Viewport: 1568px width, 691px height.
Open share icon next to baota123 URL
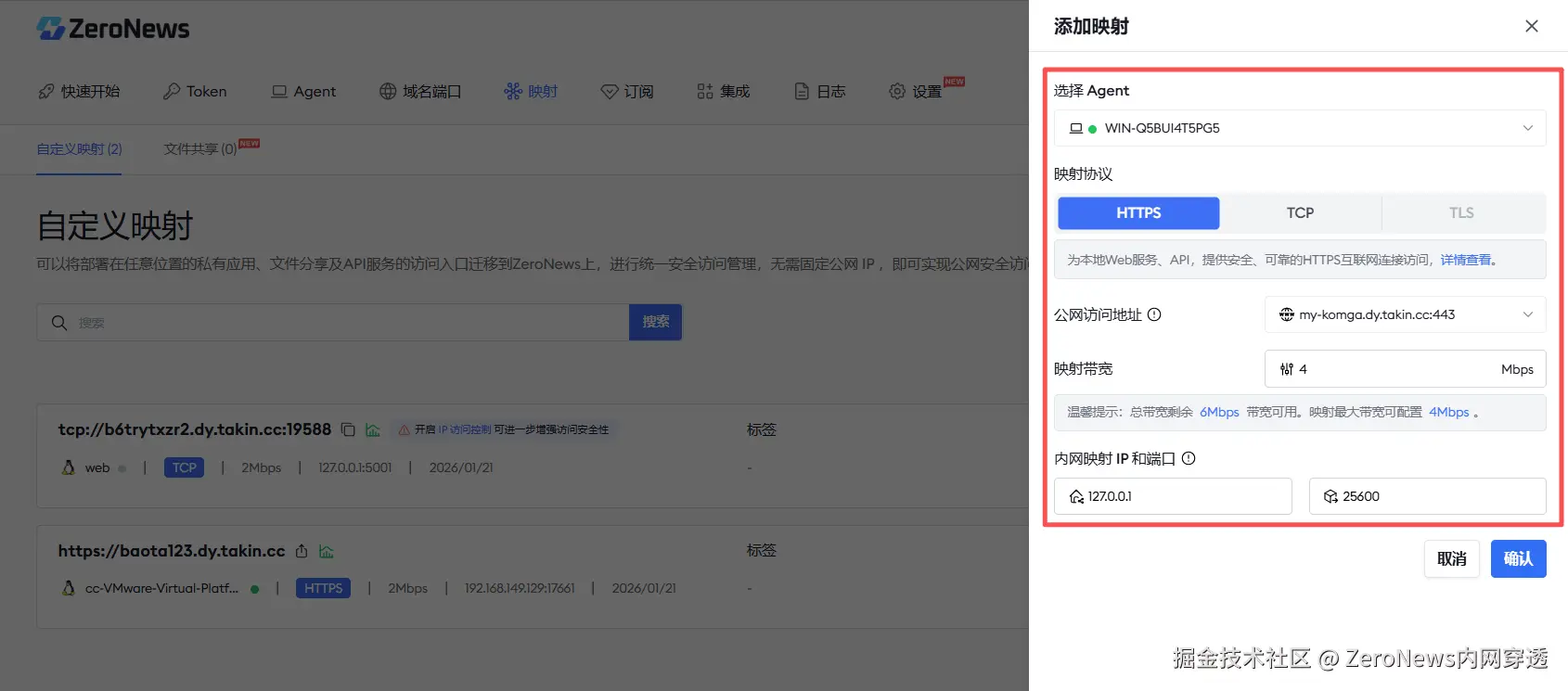(302, 551)
